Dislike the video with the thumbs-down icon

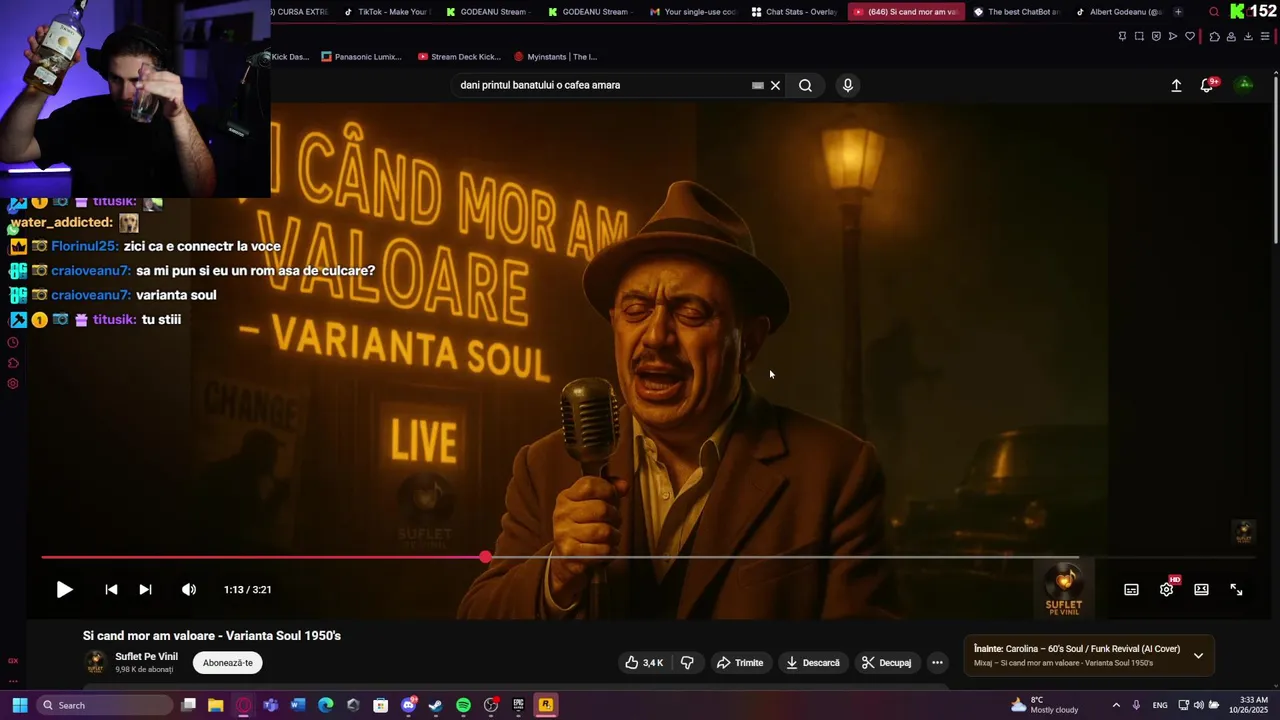pos(687,663)
